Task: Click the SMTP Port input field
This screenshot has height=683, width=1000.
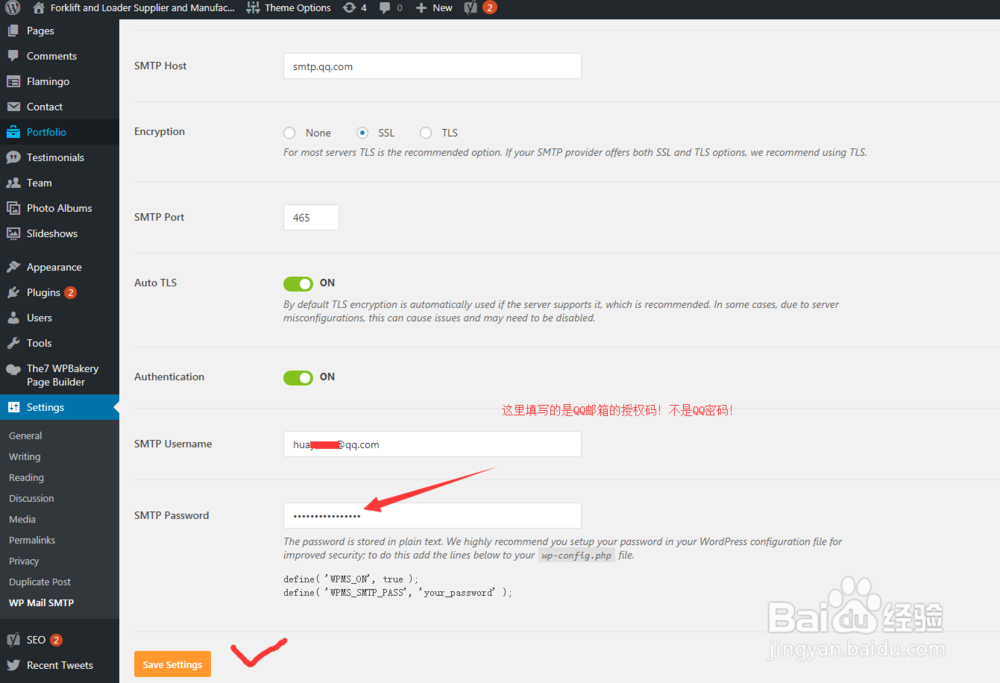Action: click(311, 217)
